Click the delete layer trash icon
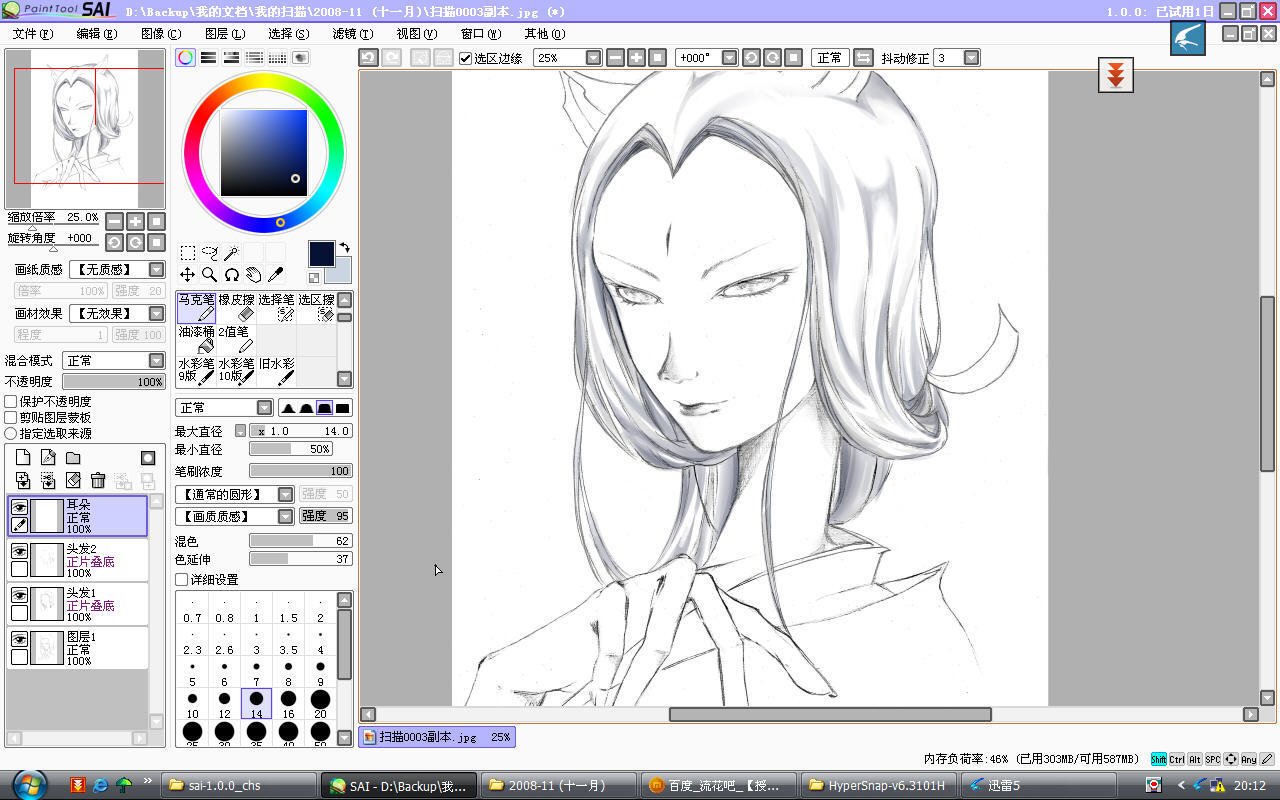Image resolution: width=1280 pixels, height=800 pixels. (x=98, y=481)
